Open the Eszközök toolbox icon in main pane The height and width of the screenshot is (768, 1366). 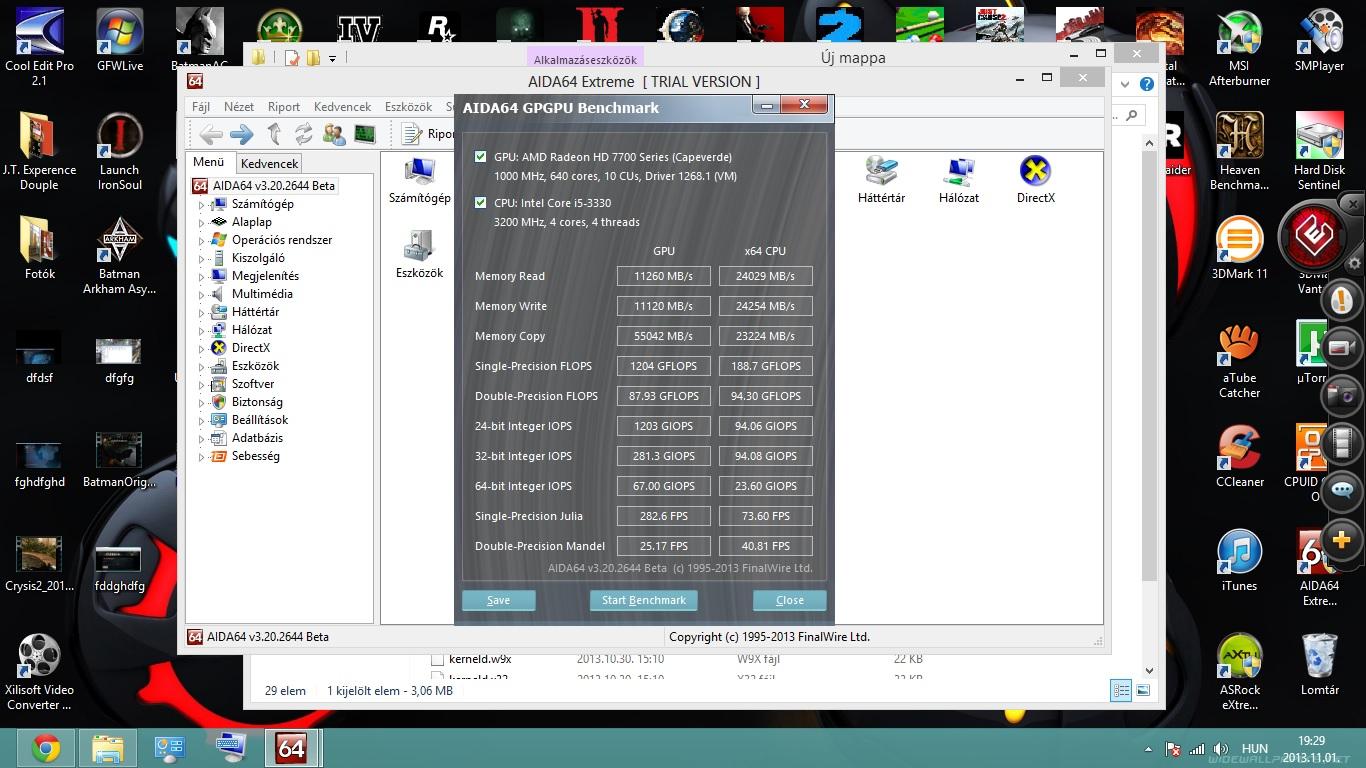[x=419, y=255]
